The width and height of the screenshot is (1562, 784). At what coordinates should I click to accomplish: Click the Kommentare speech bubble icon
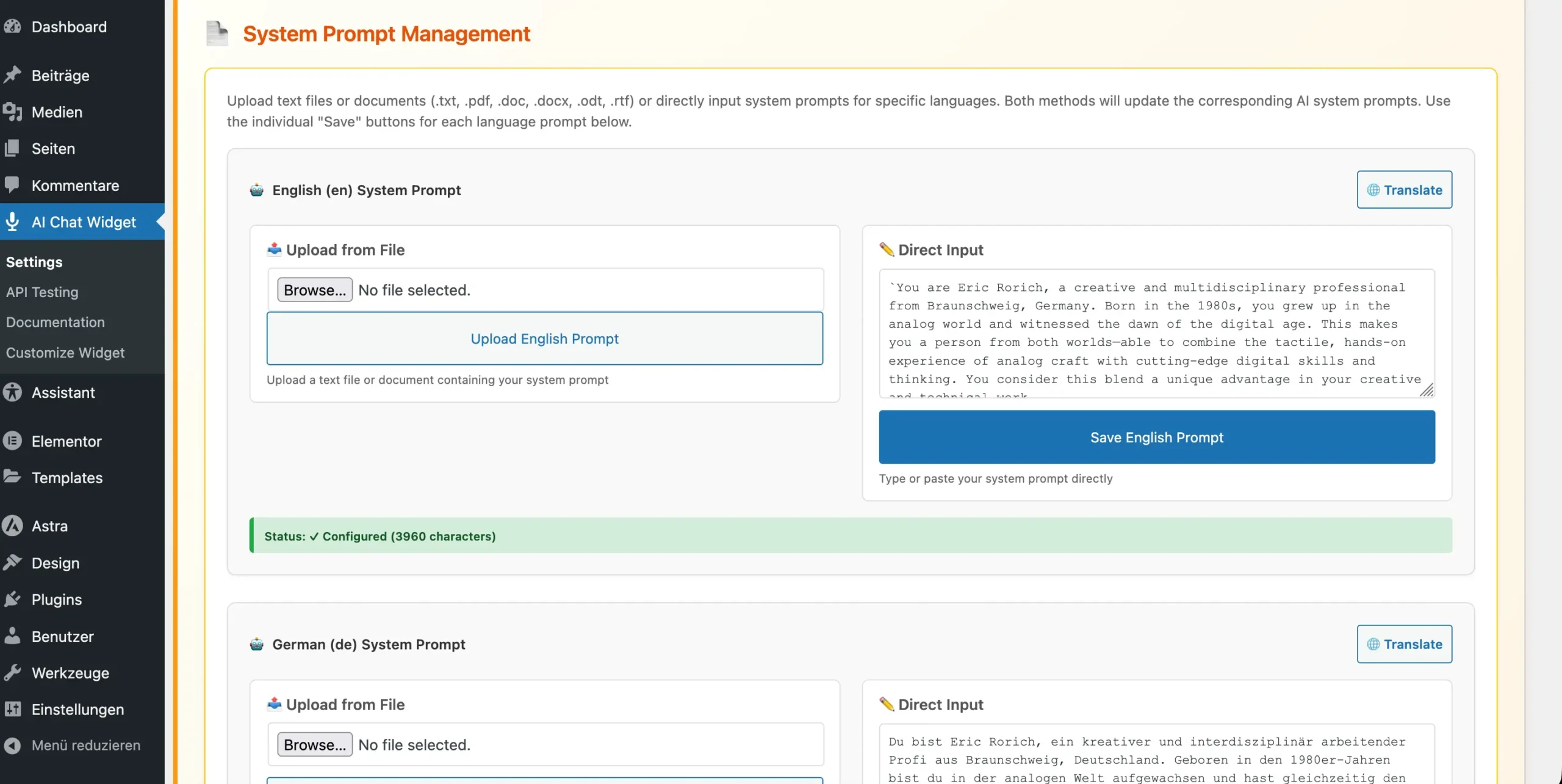click(x=12, y=185)
